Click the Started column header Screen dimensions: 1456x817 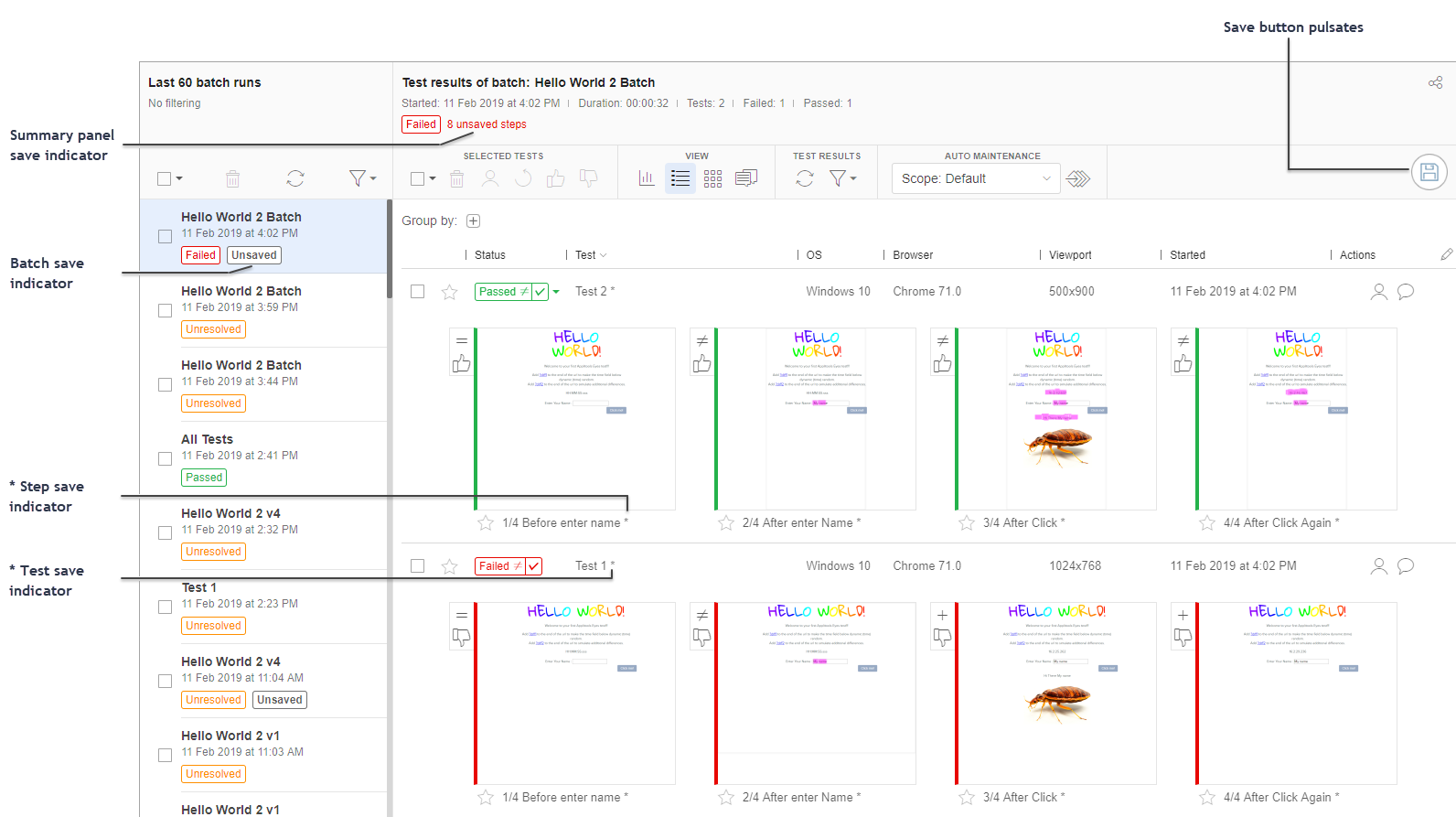coord(1187,255)
